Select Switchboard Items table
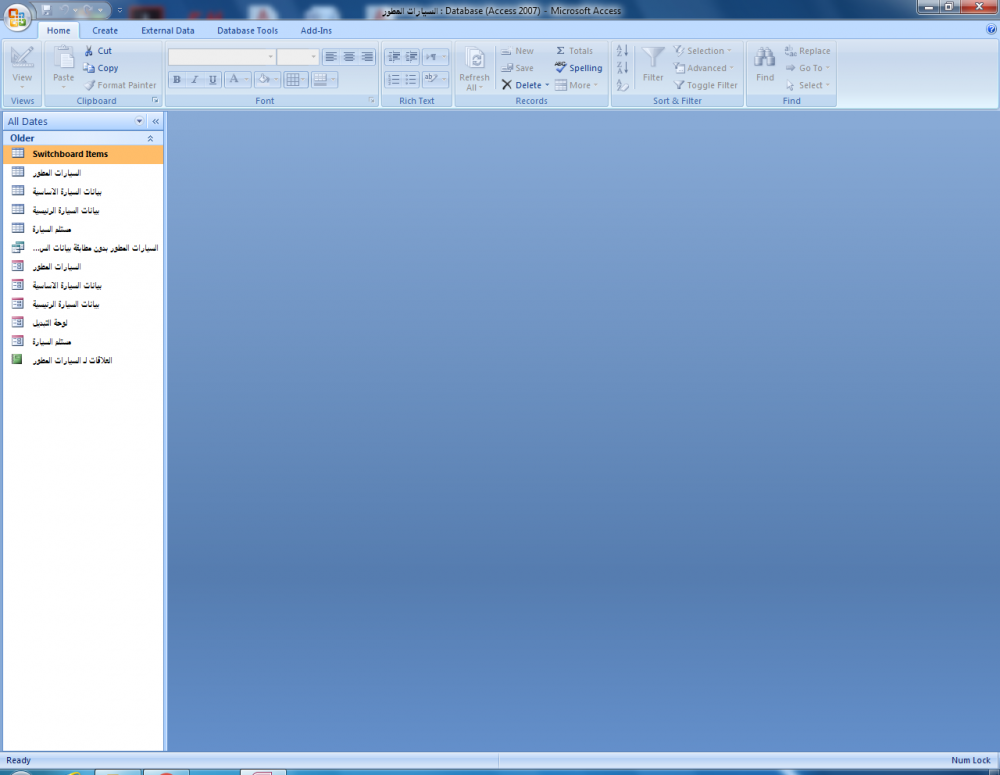 [83, 154]
